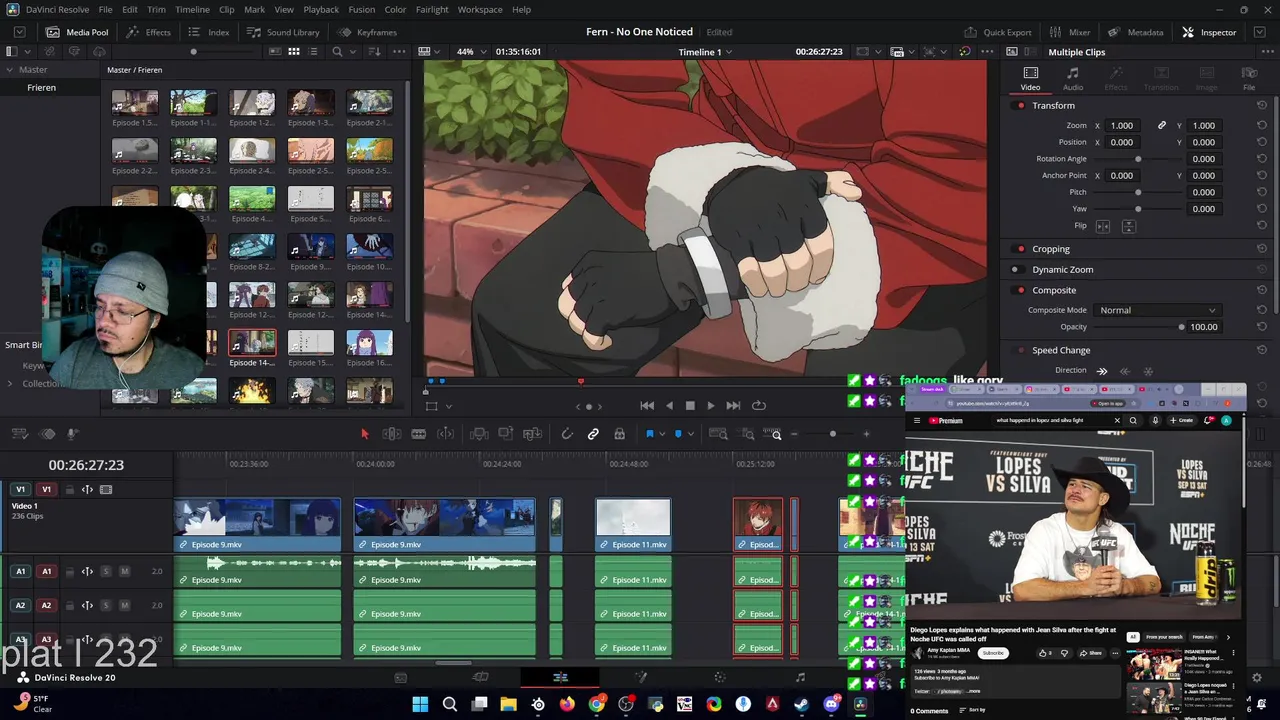The height and width of the screenshot is (720, 1280).
Task: Toggle the Linked Selection chain icon
Action: [593, 434]
